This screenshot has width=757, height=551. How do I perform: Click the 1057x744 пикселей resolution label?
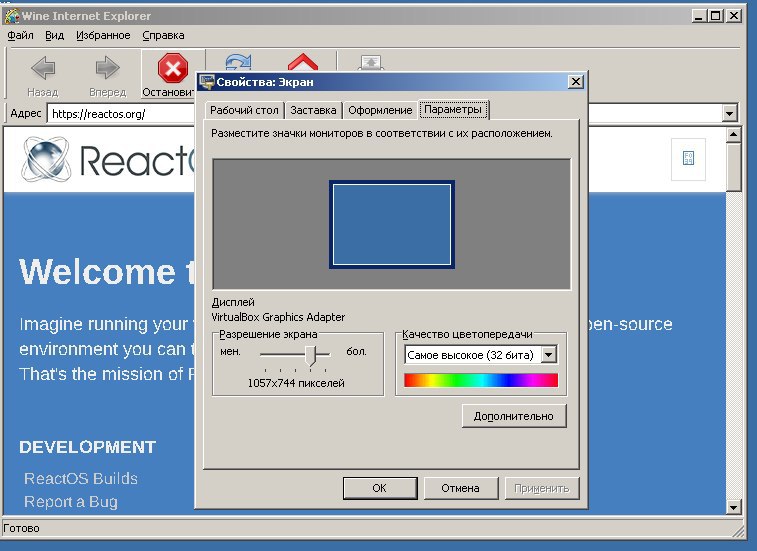point(296,383)
